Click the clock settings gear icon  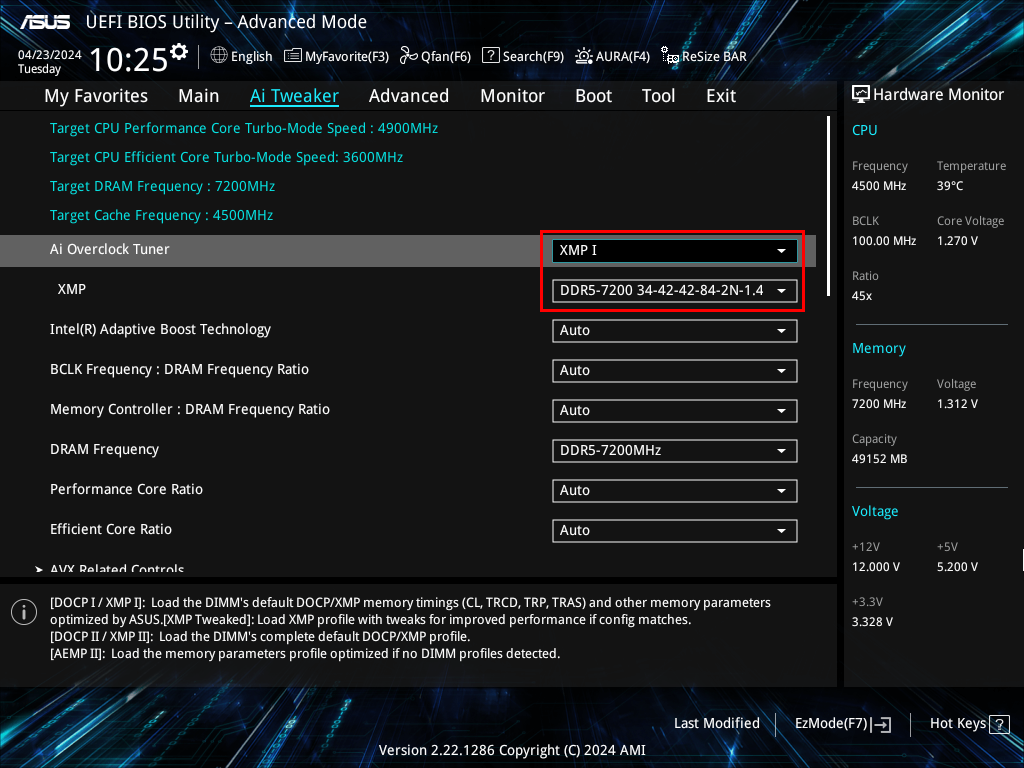pos(179,51)
